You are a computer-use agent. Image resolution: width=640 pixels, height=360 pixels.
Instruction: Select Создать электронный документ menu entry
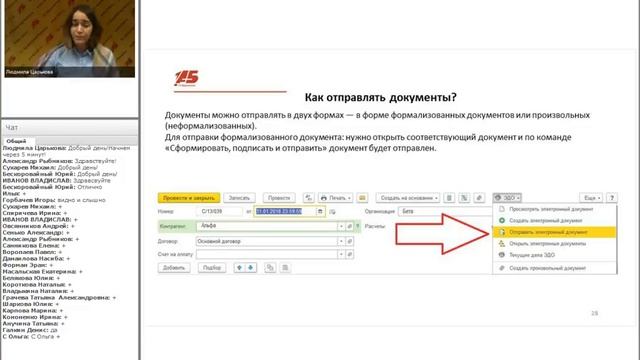click(x=555, y=220)
